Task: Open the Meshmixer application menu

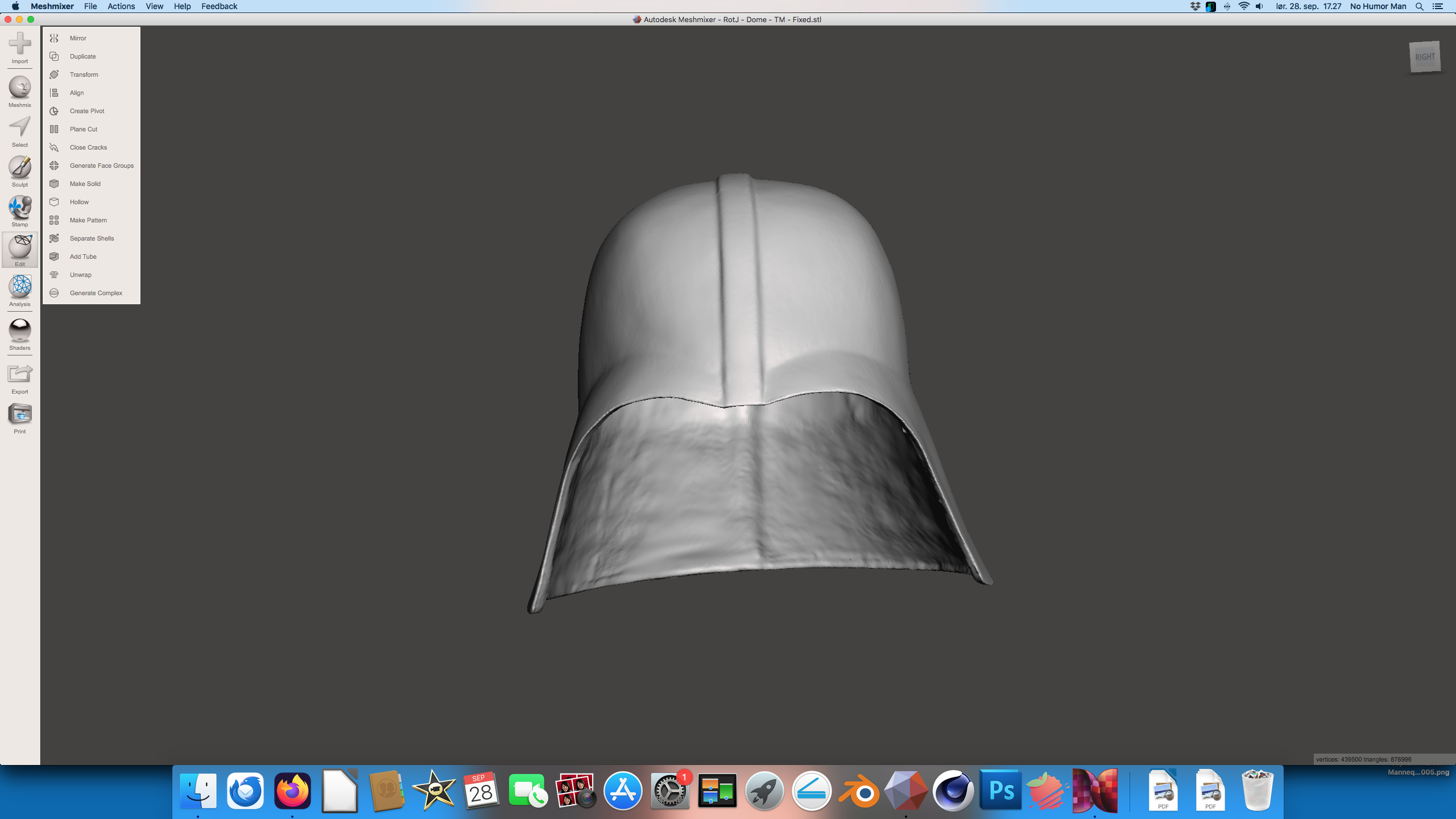Action: point(52,6)
